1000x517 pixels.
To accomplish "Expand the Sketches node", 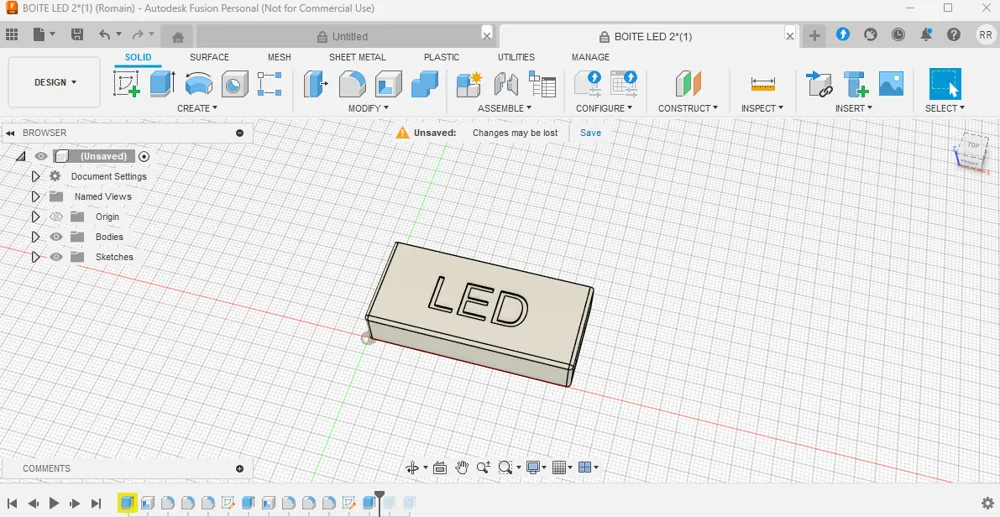I will 36,257.
